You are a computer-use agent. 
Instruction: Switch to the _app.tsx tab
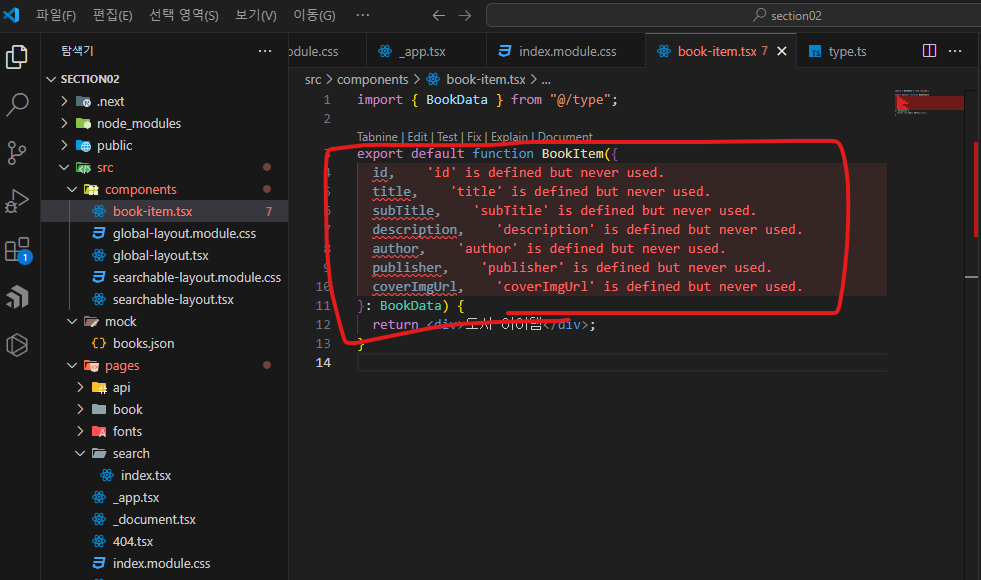[425, 51]
